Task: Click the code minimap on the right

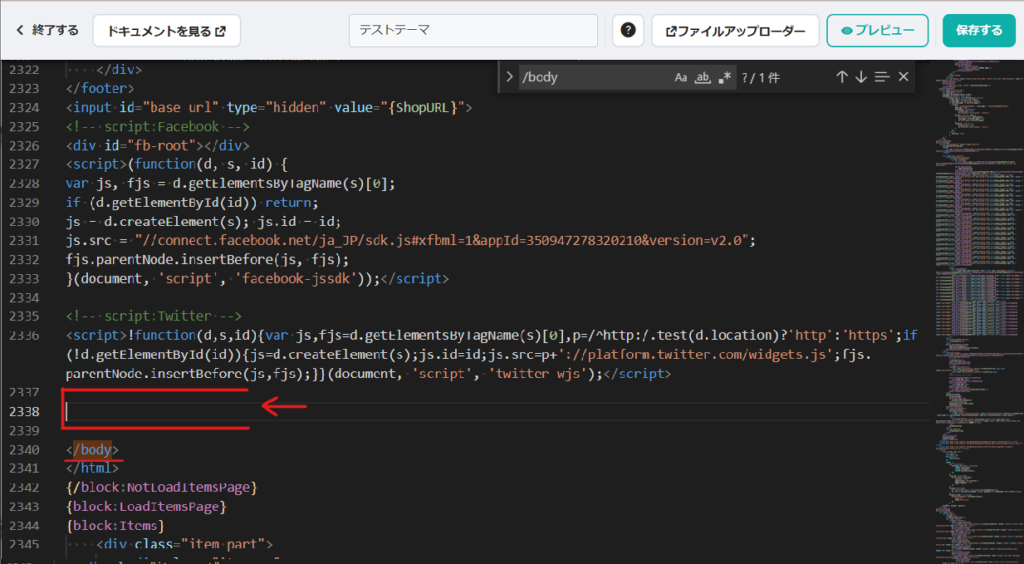Action: pyautogui.click(x=978, y=311)
